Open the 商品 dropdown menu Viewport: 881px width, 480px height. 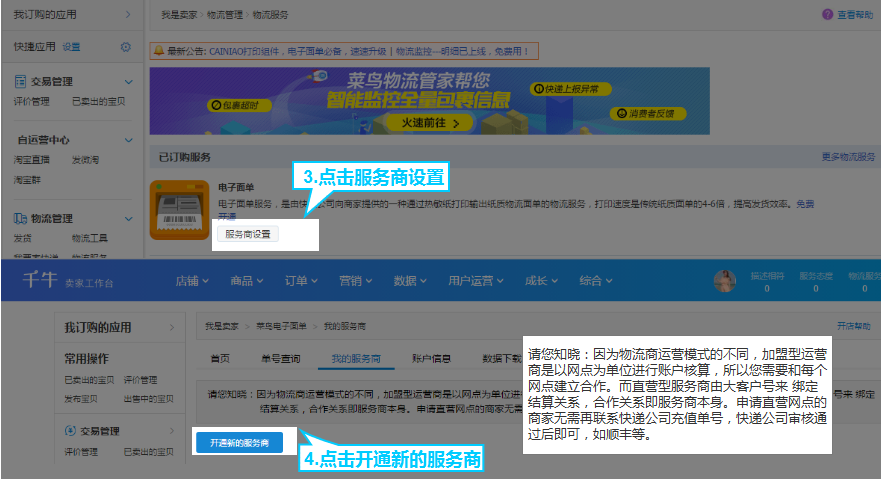tap(247, 280)
